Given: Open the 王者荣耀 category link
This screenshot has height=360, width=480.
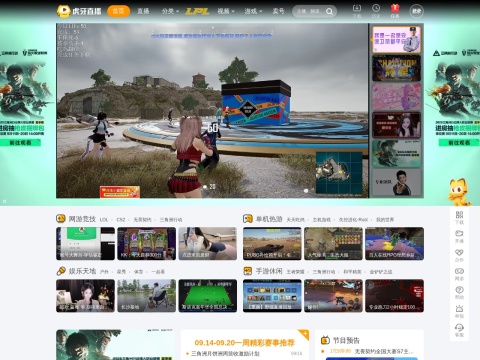Looking at the screenshot, I should (x=296, y=272).
